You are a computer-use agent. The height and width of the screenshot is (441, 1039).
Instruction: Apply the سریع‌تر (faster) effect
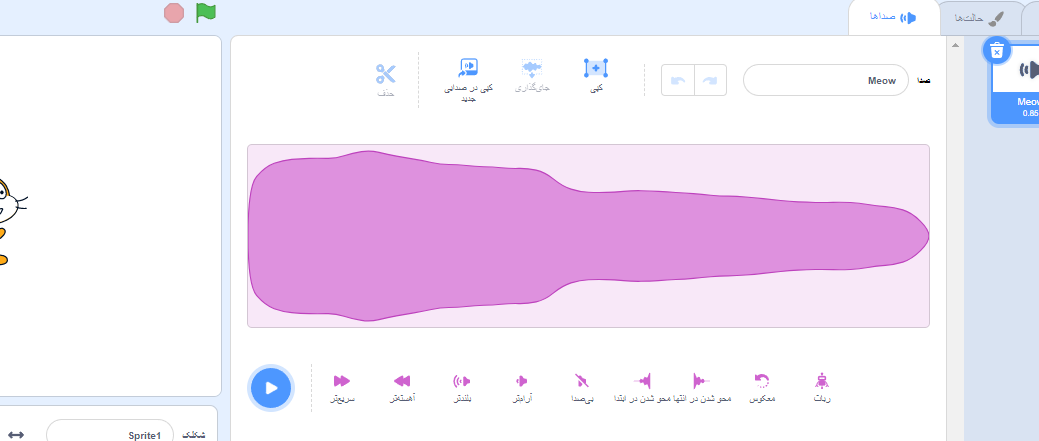[342, 386]
